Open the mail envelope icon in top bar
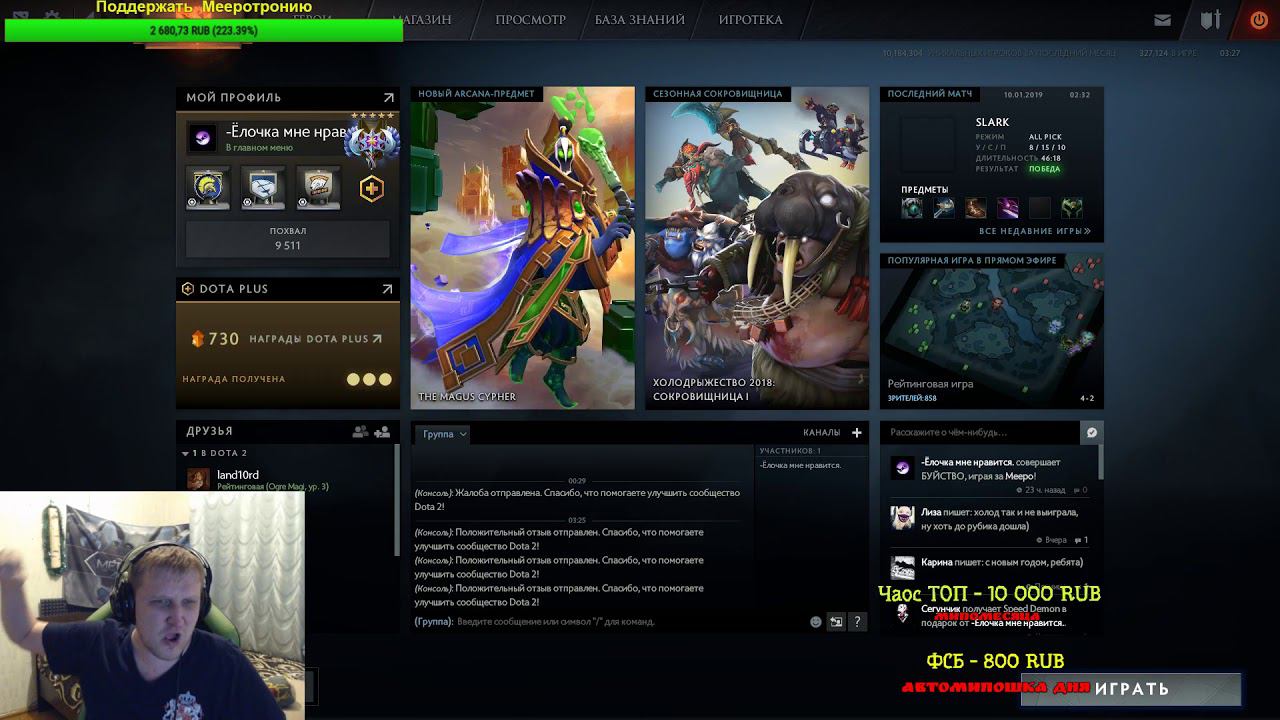 point(1162,20)
